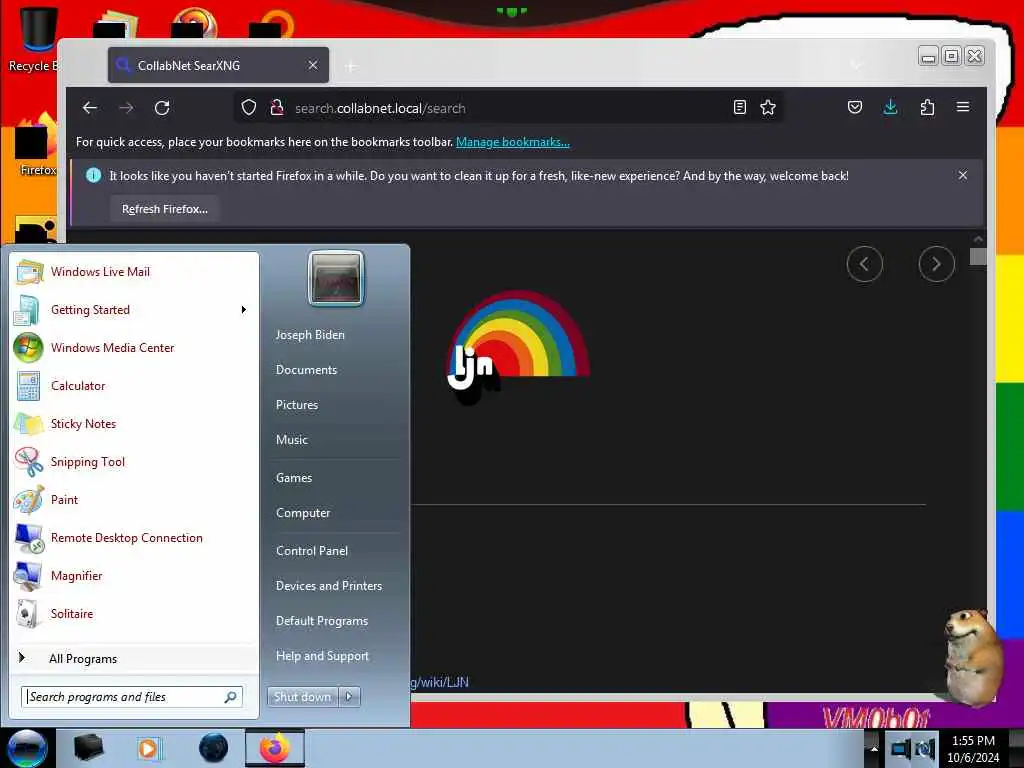1024x768 pixels.
Task: Launch the Snipping Tool
Action: tap(135, 462)
